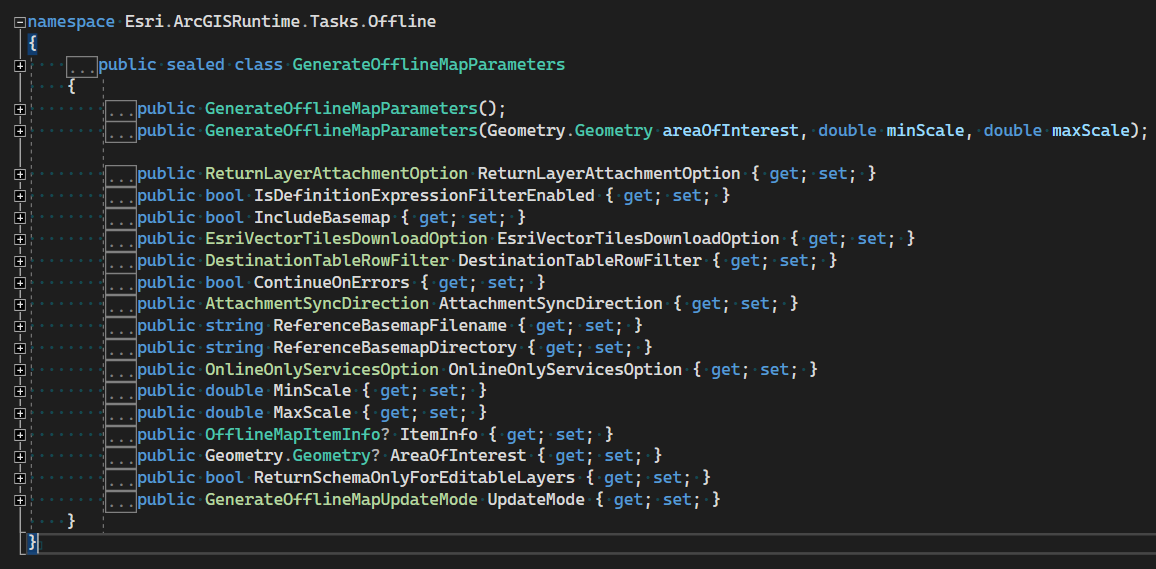Click the Geometry.Geometry type in constructor parameters
Image resolution: width=1156 pixels, height=569 pixels.
point(570,131)
